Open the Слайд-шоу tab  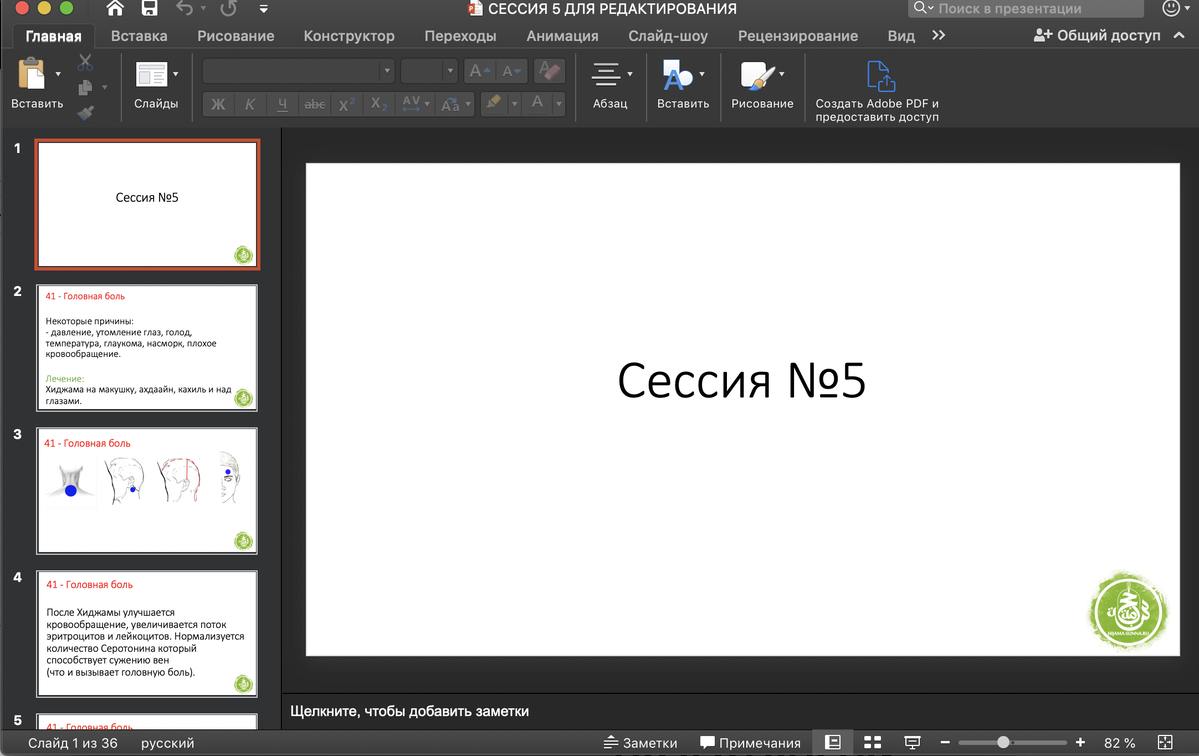(668, 36)
